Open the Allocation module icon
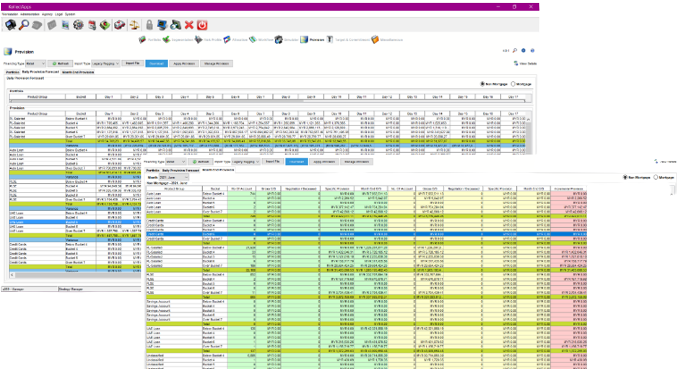The image size is (677, 369). tap(227, 40)
